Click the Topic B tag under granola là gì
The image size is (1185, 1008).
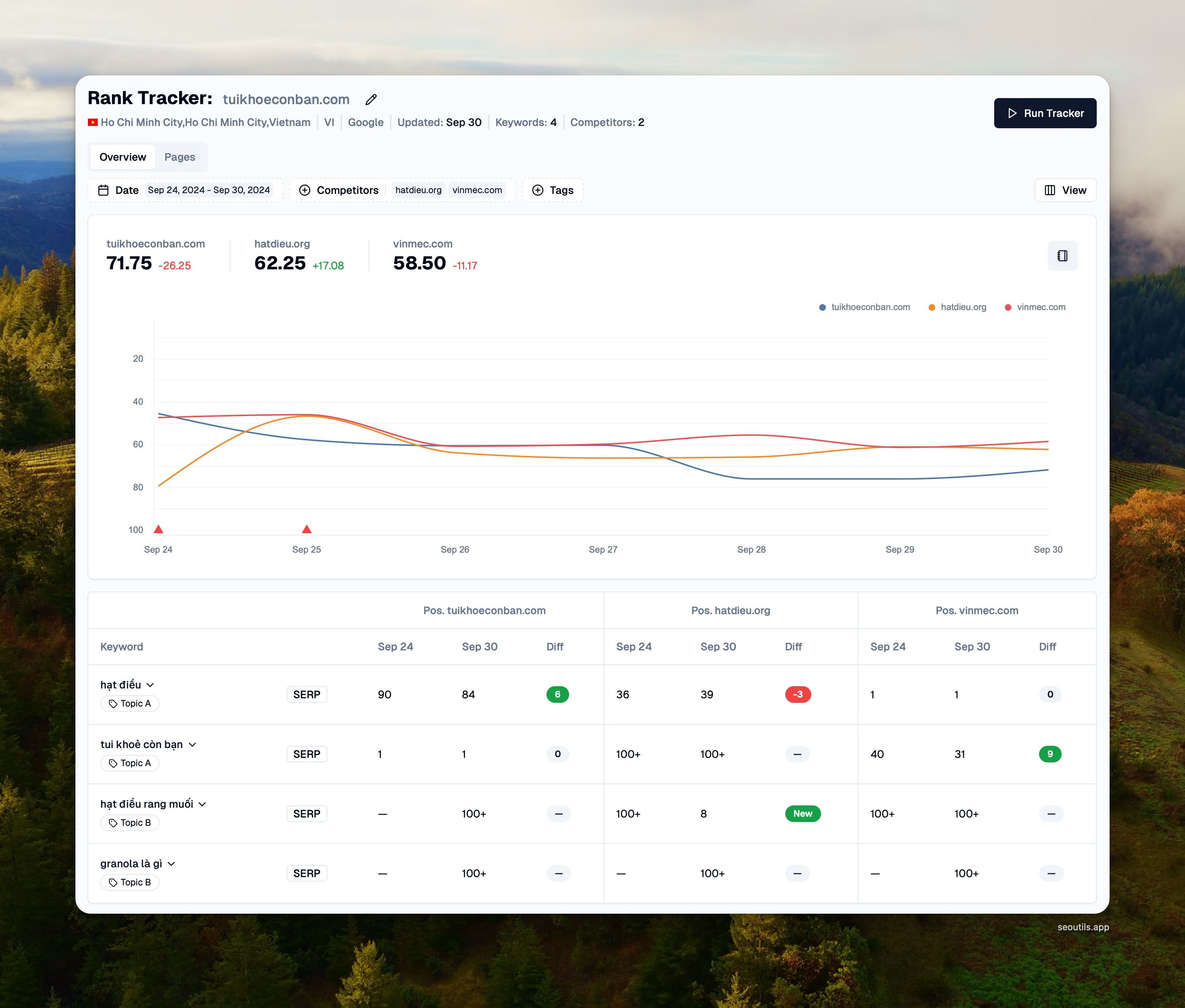pyautogui.click(x=130, y=882)
